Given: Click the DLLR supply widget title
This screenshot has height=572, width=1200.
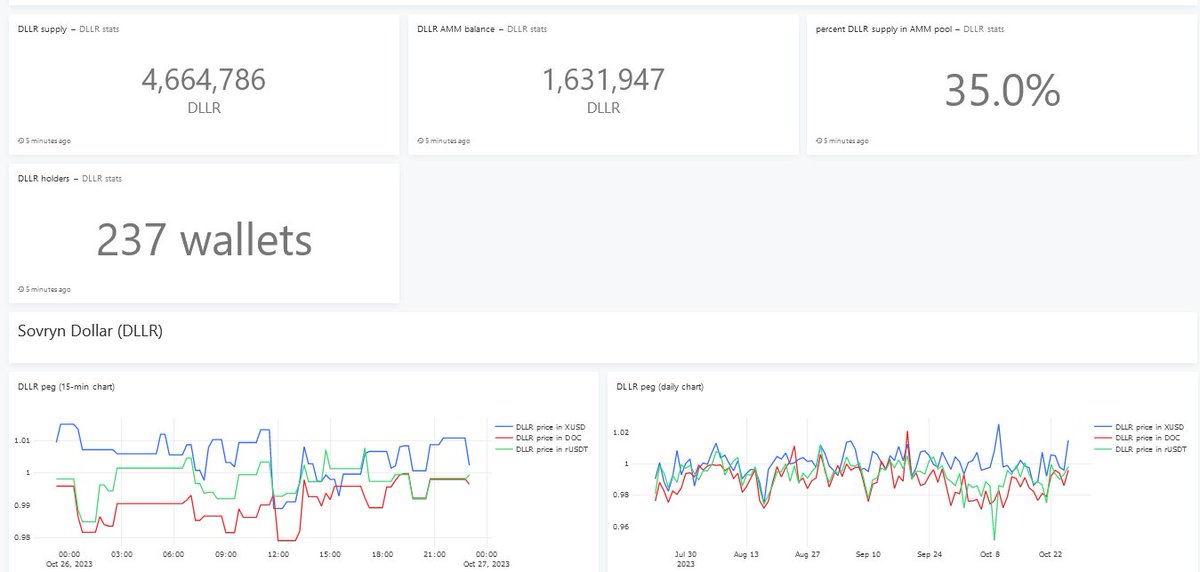Looking at the screenshot, I should tap(42, 29).
